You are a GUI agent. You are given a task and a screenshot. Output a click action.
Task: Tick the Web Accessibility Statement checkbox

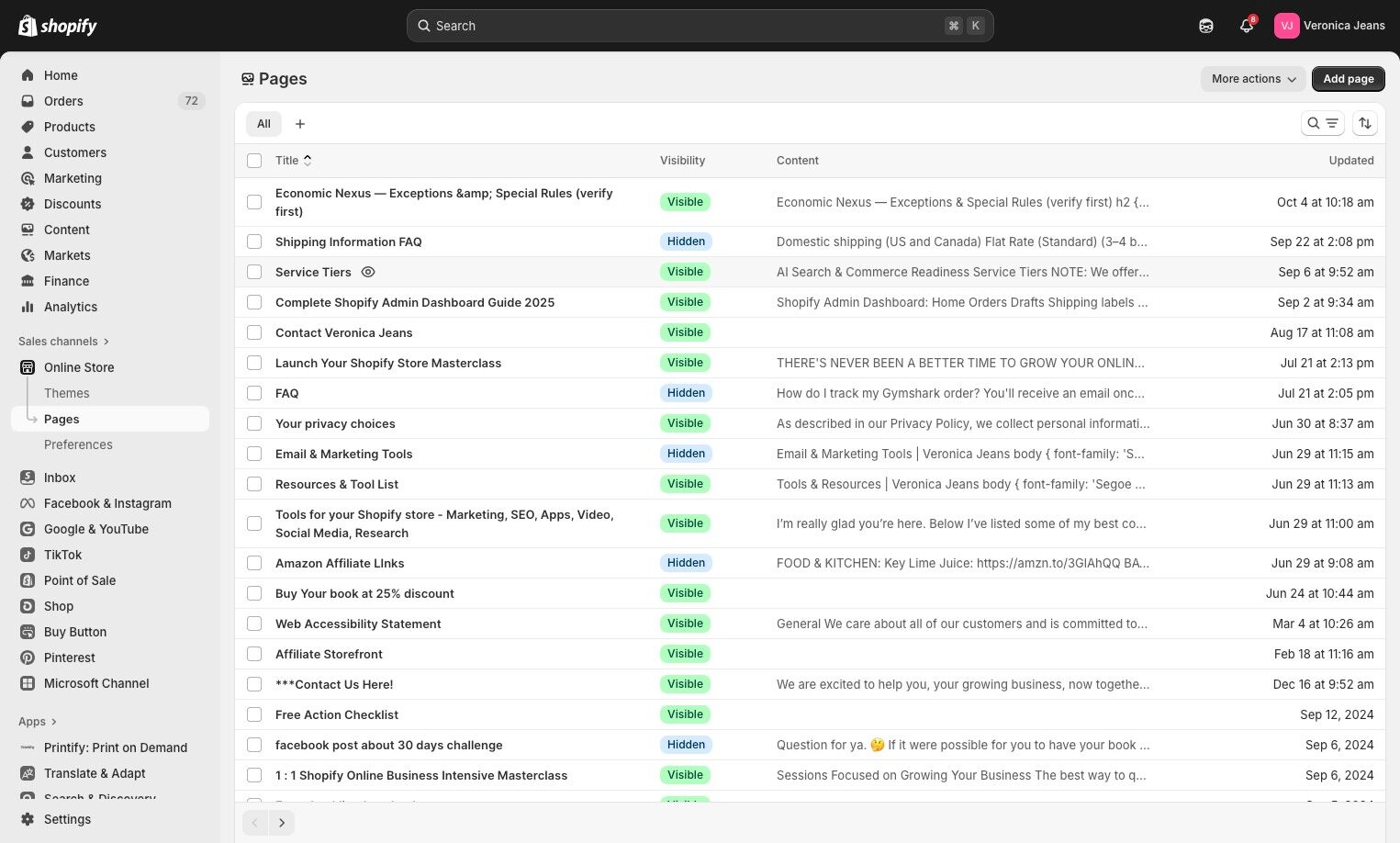tap(254, 624)
